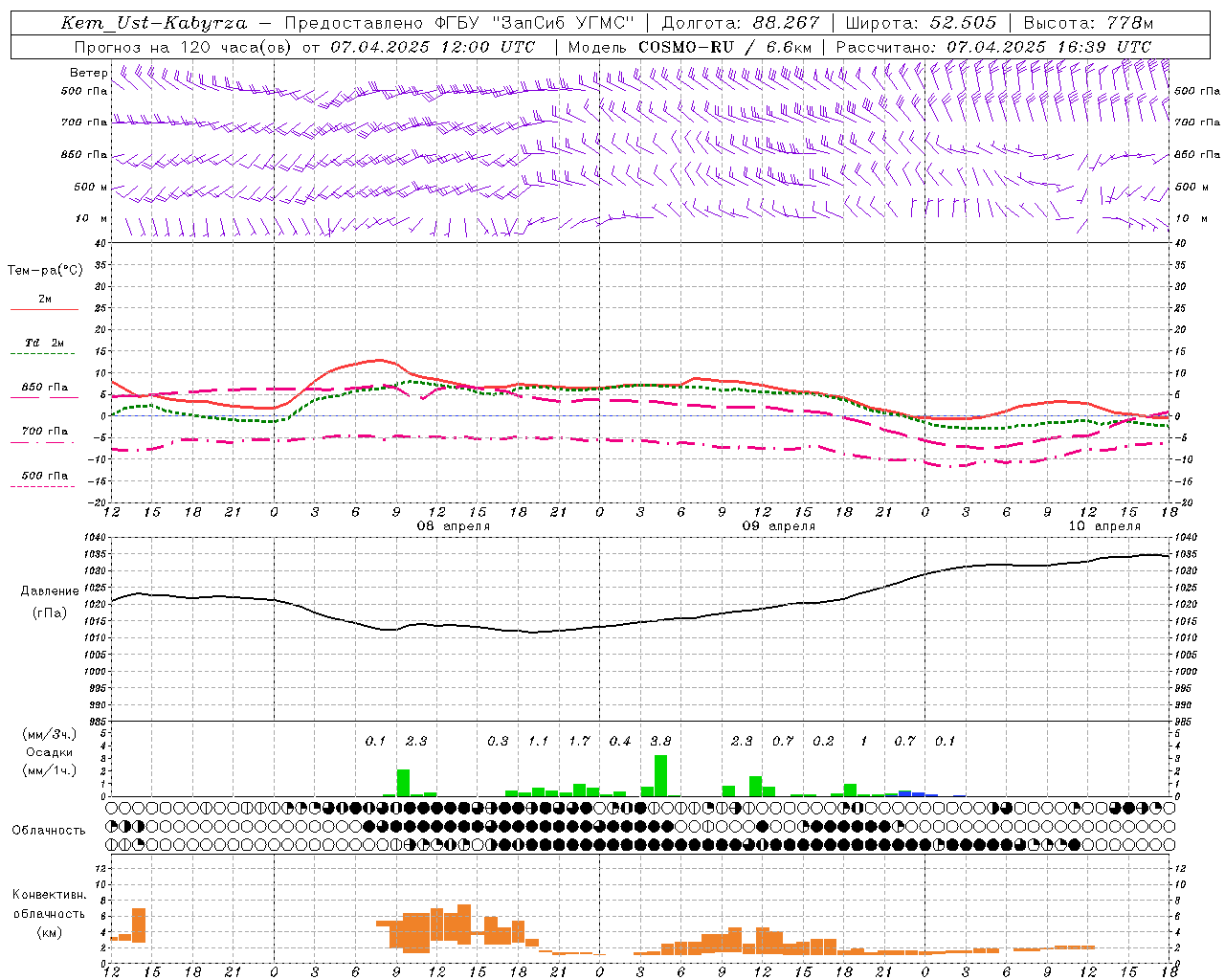Click the 'Осадки' precipitation label
The height and width of the screenshot is (980, 1225).
click(50, 752)
